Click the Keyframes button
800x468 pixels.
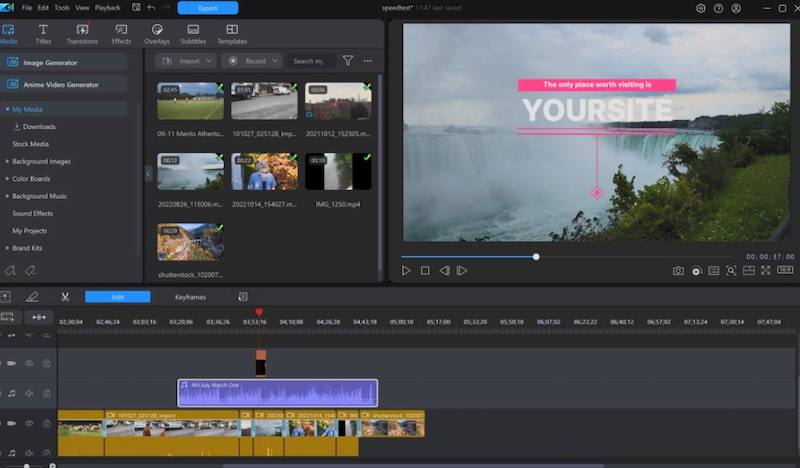pyautogui.click(x=190, y=297)
